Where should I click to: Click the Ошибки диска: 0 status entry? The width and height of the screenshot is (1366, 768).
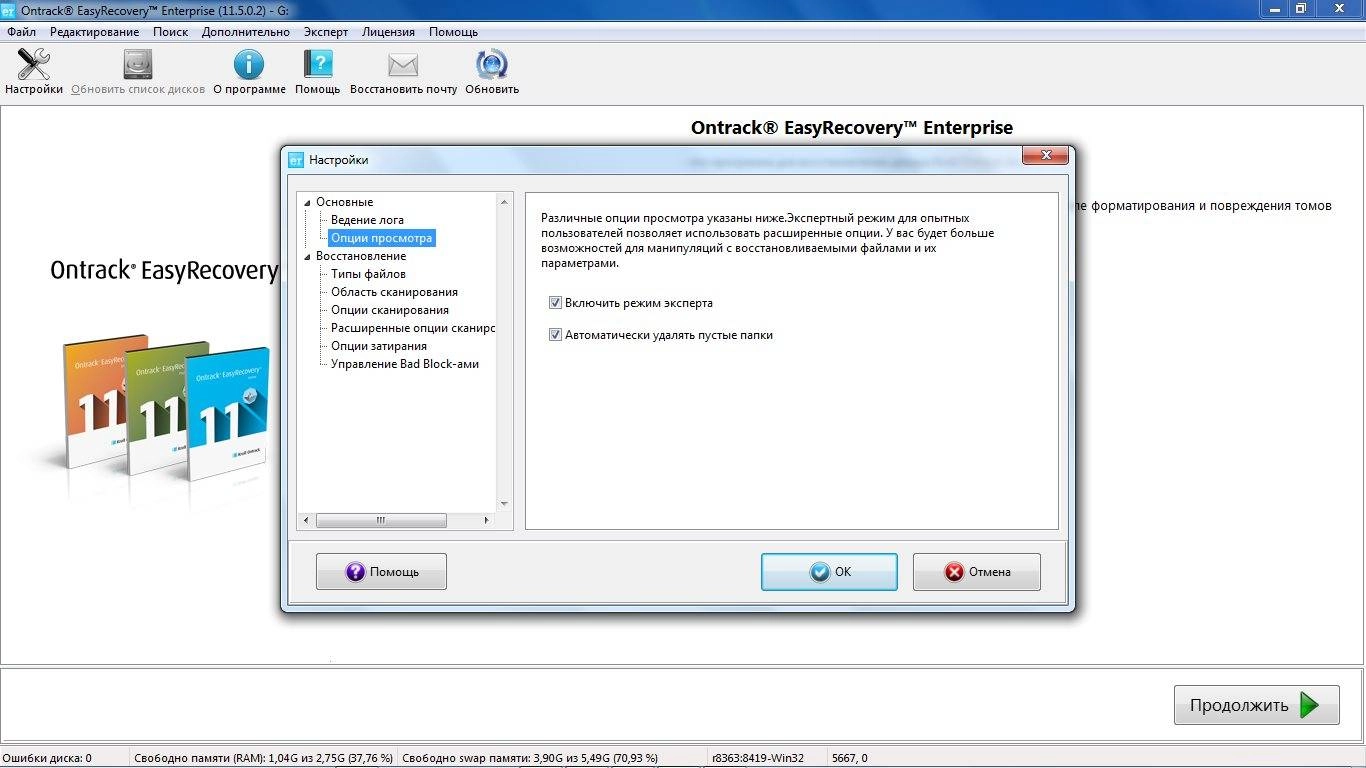pyautogui.click(x=47, y=758)
